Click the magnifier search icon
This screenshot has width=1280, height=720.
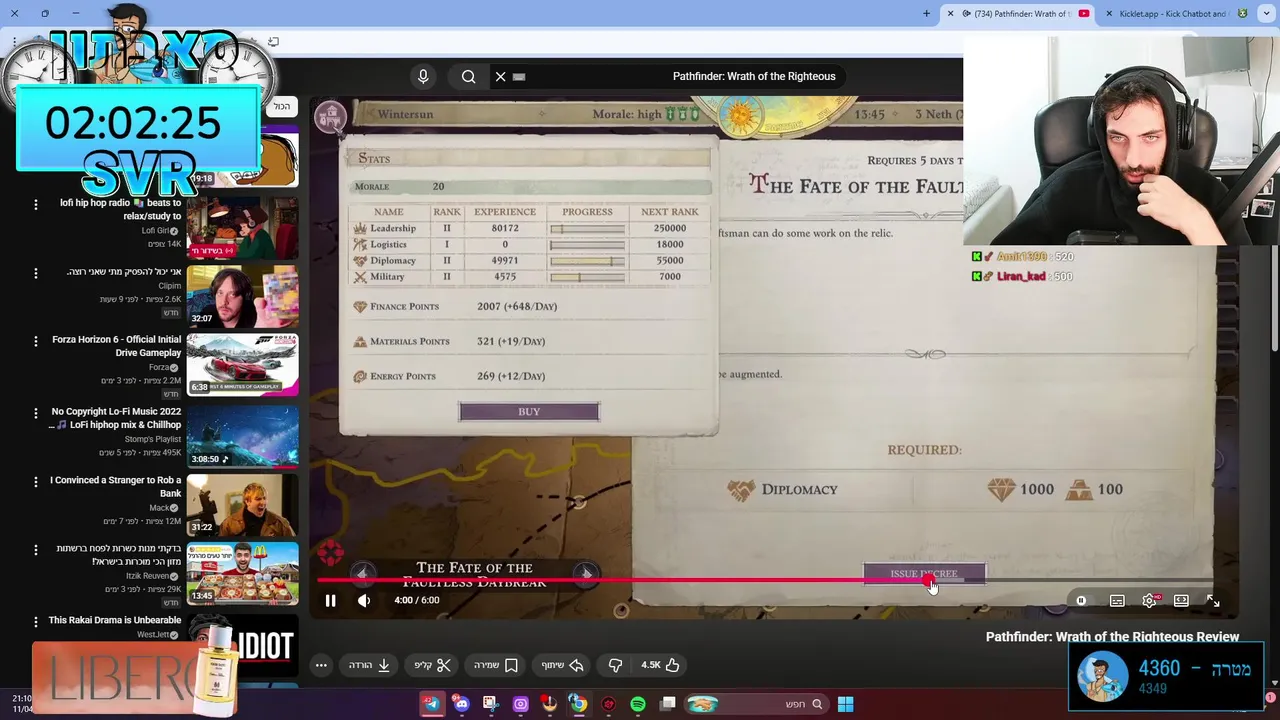pyautogui.click(x=468, y=76)
